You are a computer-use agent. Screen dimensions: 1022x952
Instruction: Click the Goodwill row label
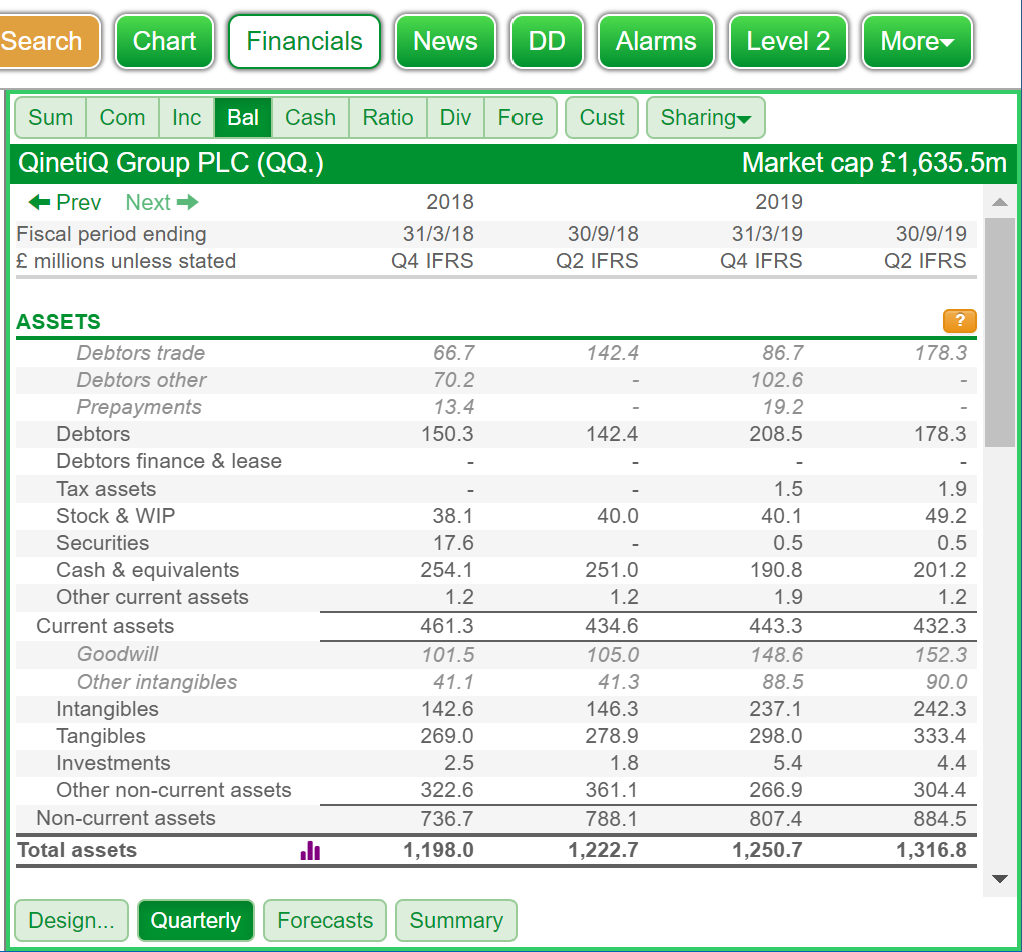tap(117, 654)
